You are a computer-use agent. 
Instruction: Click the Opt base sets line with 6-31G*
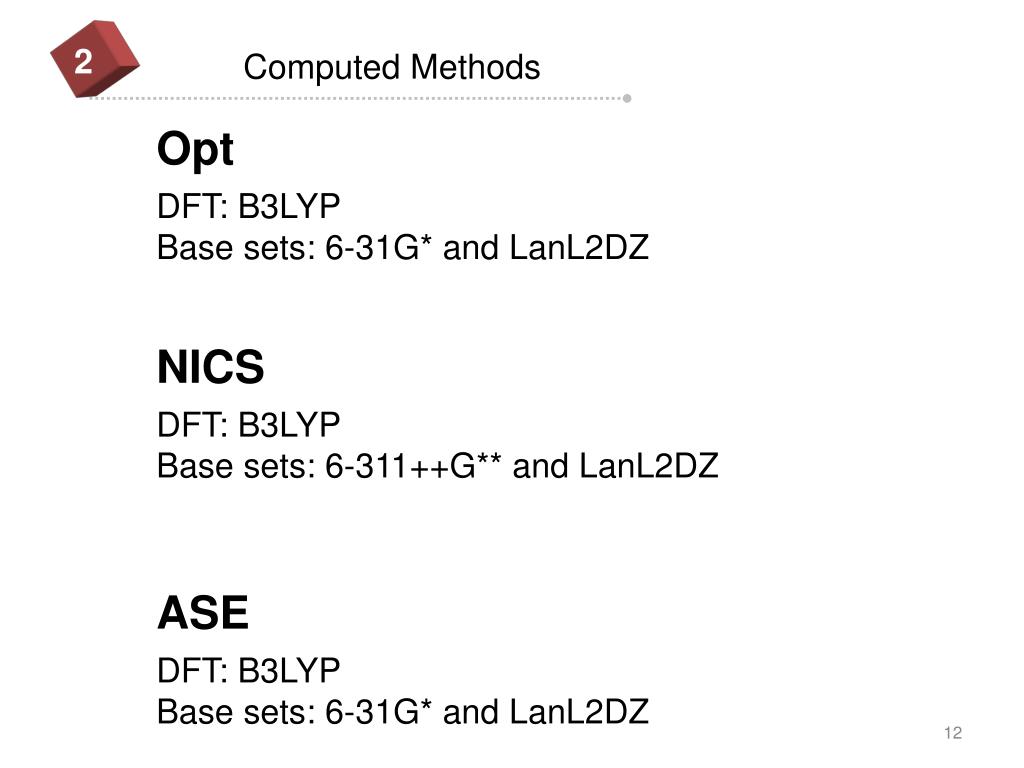coord(403,248)
